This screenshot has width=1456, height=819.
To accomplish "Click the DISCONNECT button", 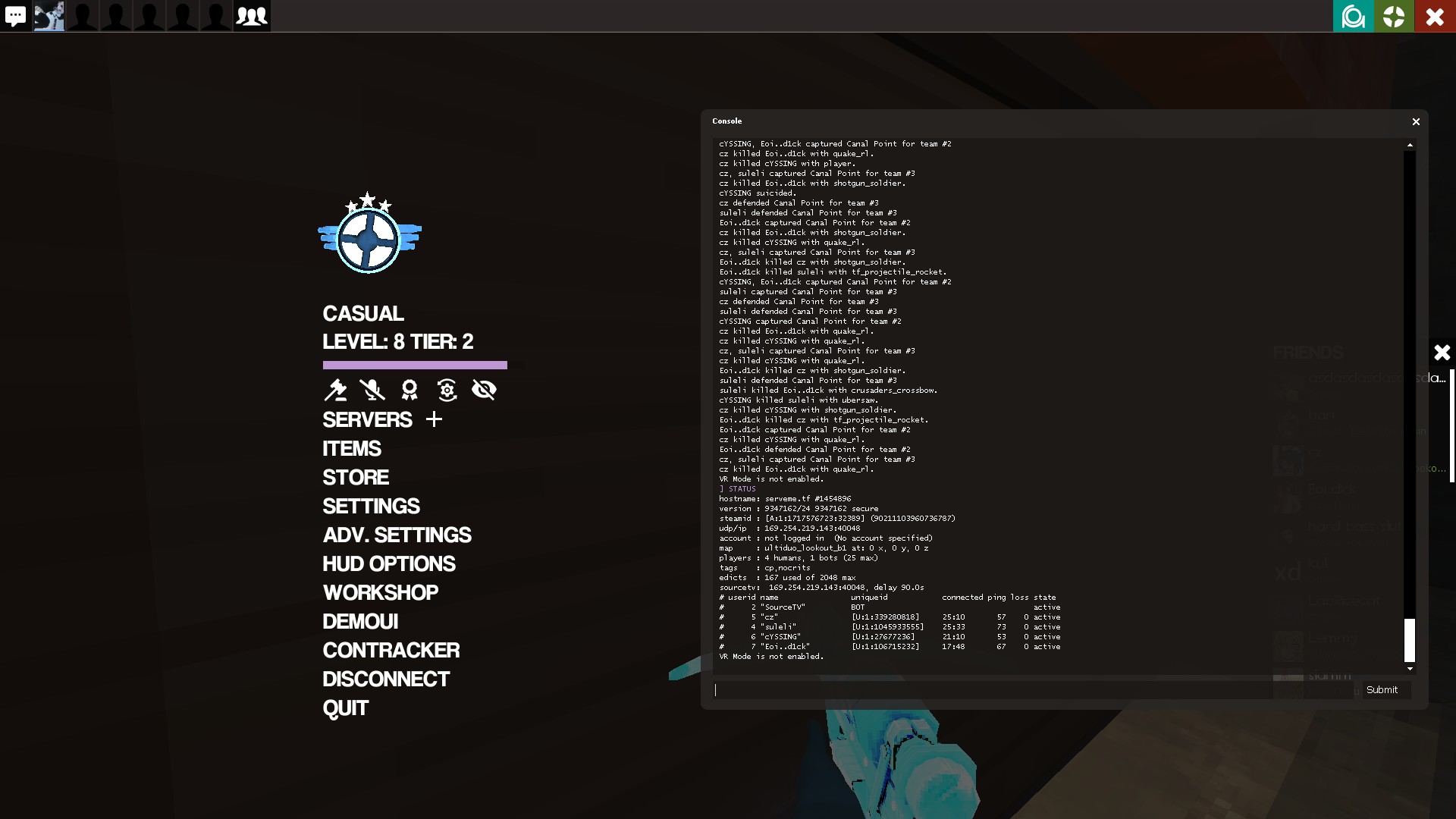I will pos(386,679).
